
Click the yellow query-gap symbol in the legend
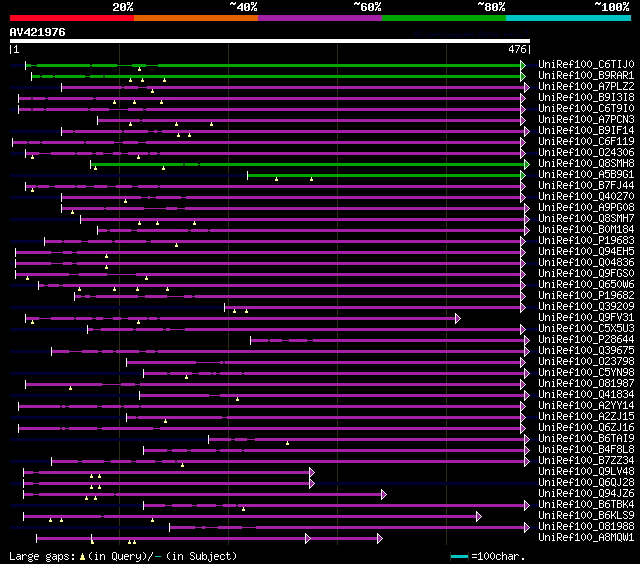pyautogui.click(x=82, y=557)
